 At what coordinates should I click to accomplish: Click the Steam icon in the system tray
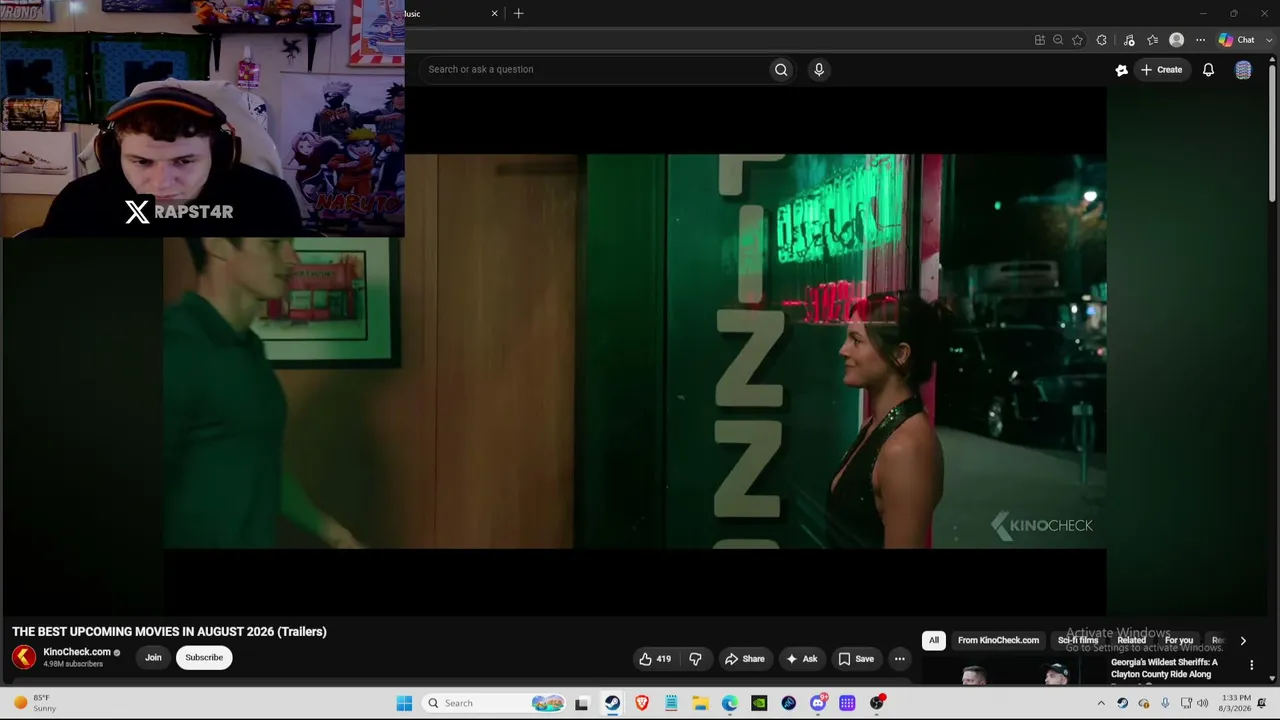click(x=1123, y=703)
